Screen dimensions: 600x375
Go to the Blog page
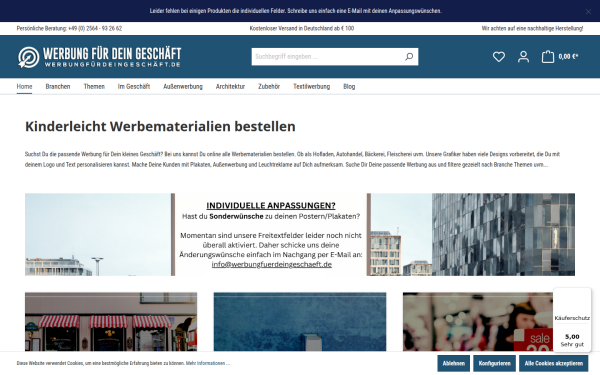pyautogui.click(x=349, y=86)
